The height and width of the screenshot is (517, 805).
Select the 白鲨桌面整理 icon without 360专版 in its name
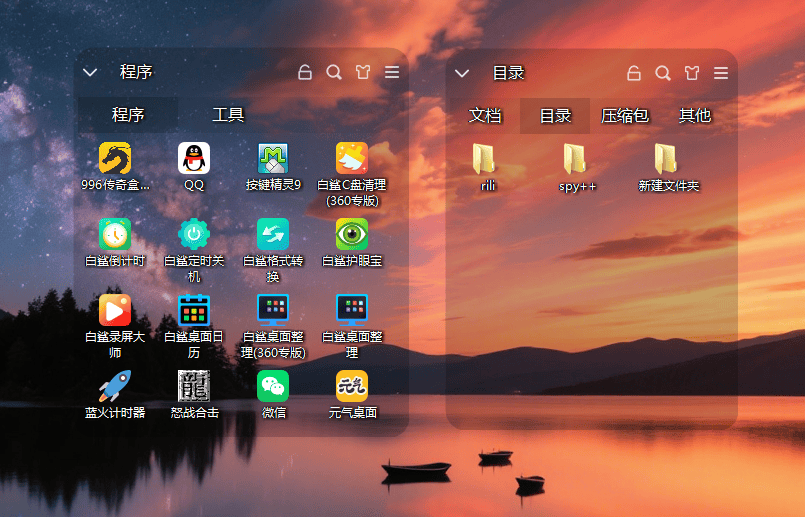(352, 310)
